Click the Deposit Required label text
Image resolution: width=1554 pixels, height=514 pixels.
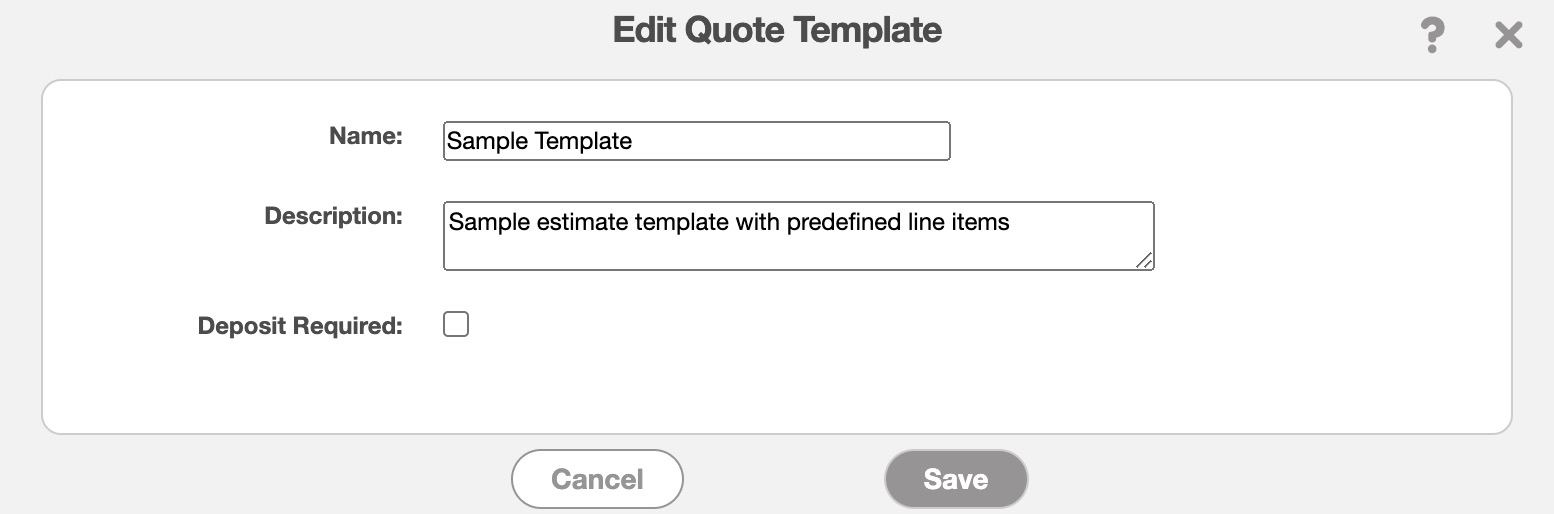300,326
